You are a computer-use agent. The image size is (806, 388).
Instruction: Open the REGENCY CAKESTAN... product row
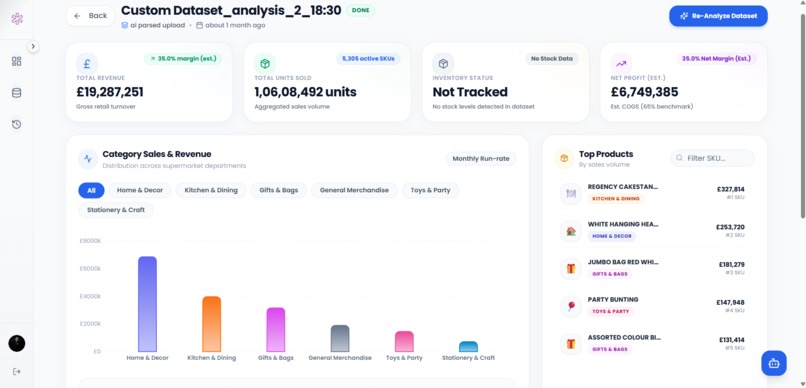click(x=653, y=194)
